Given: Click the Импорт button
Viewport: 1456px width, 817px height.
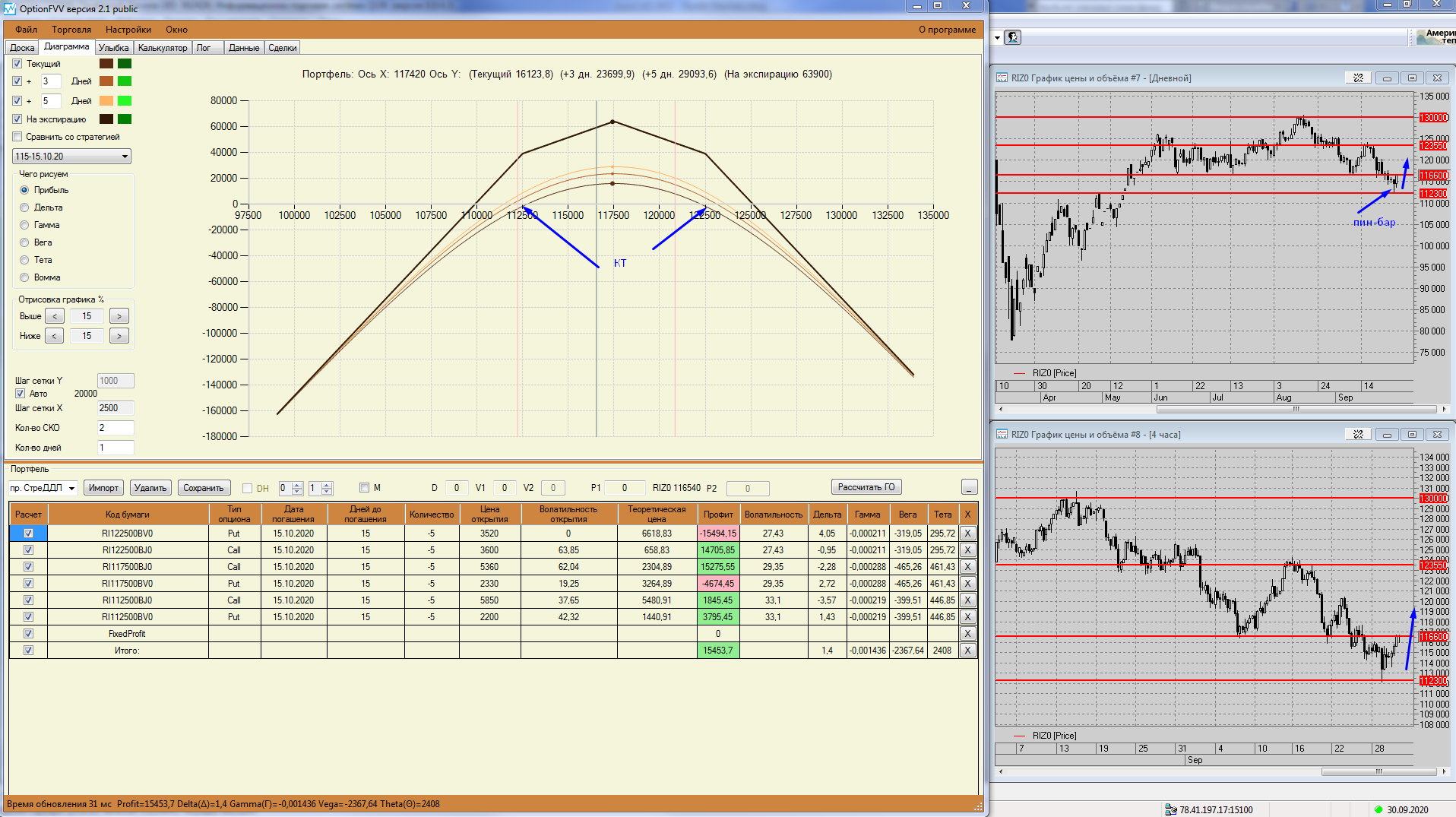Looking at the screenshot, I should pos(103,488).
